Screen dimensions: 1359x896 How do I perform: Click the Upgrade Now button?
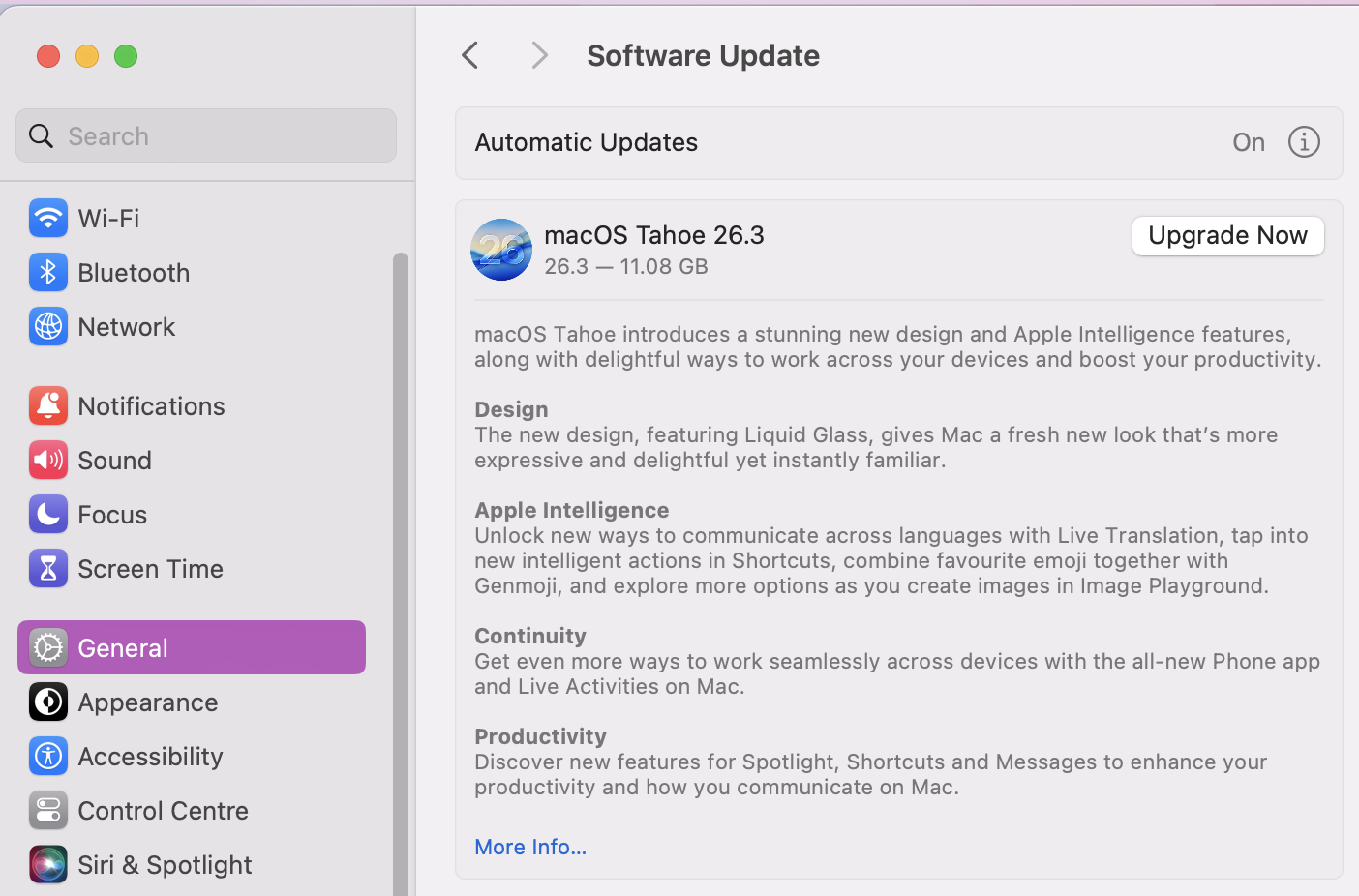tap(1227, 235)
